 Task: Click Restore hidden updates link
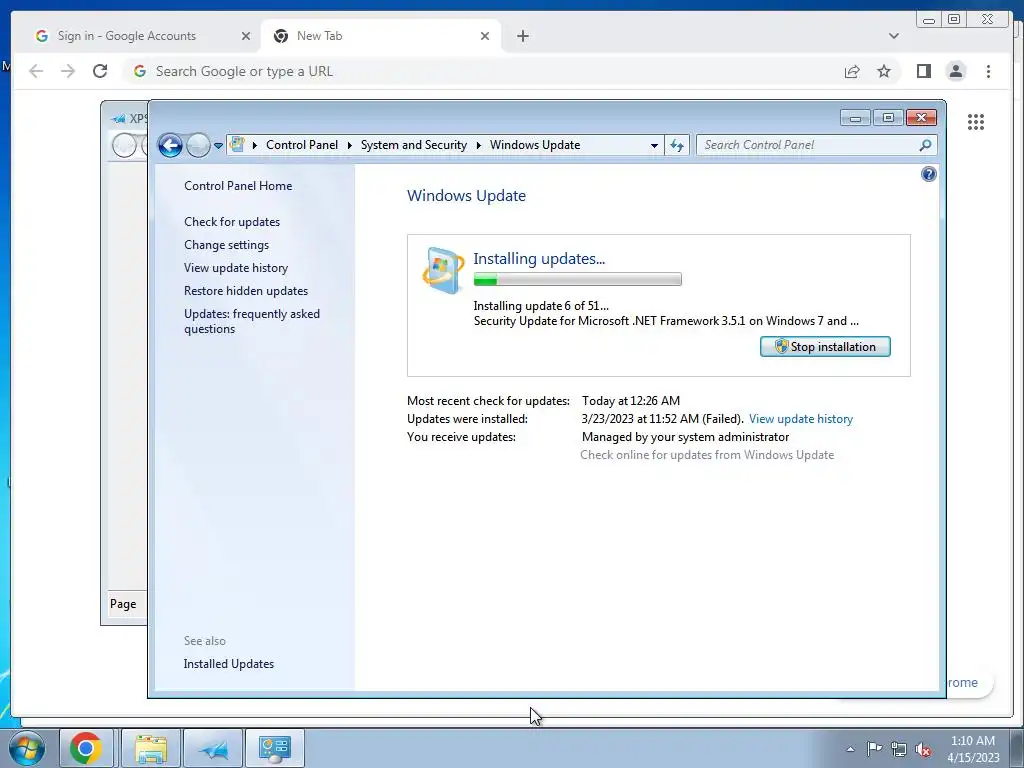(x=246, y=291)
